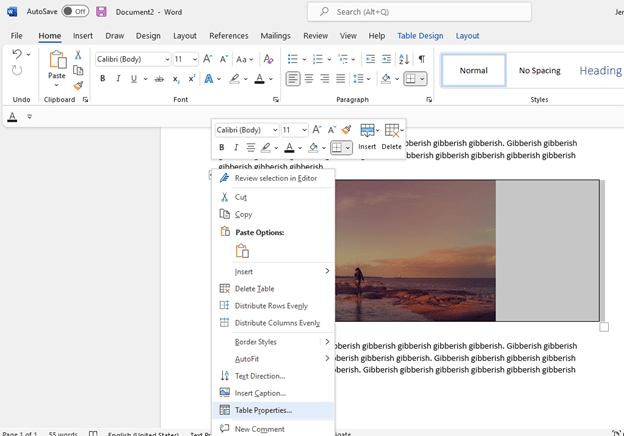
Task: Click the Center alignment icon in ribbon
Action: coord(309,79)
